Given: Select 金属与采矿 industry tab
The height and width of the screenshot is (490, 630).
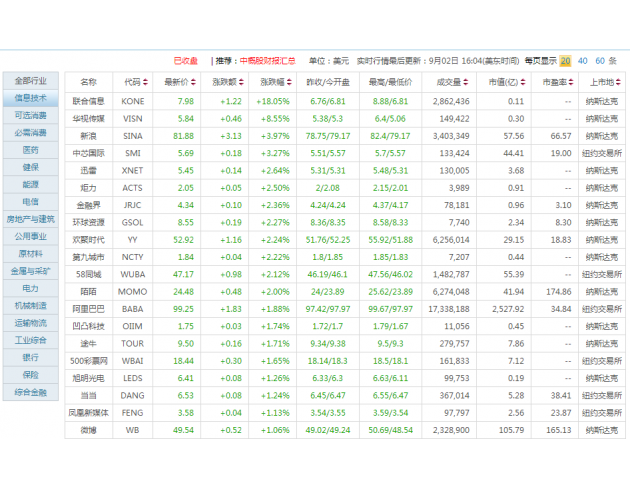Looking at the screenshot, I should click(x=31, y=271).
